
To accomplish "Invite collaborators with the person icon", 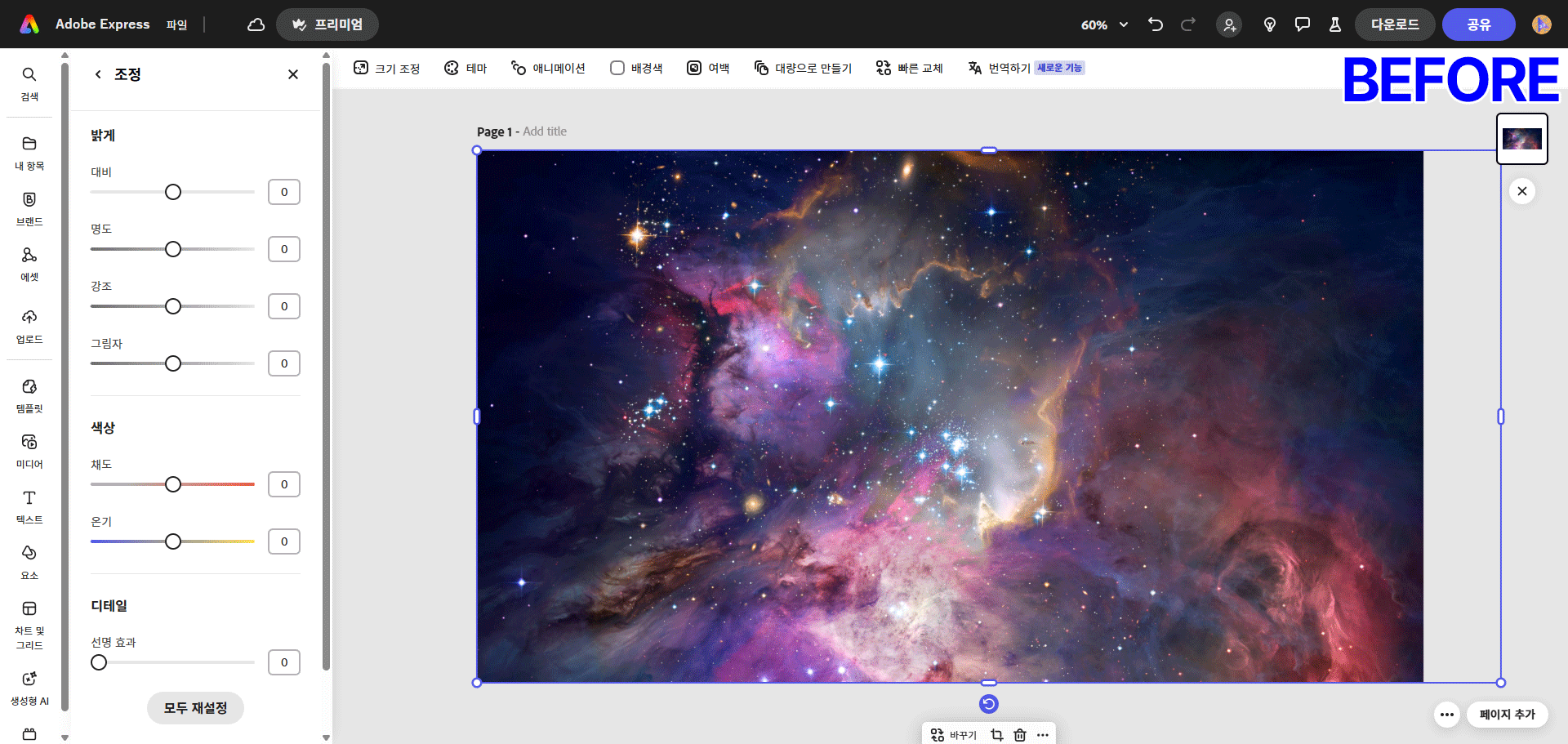I will (x=1229, y=25).
